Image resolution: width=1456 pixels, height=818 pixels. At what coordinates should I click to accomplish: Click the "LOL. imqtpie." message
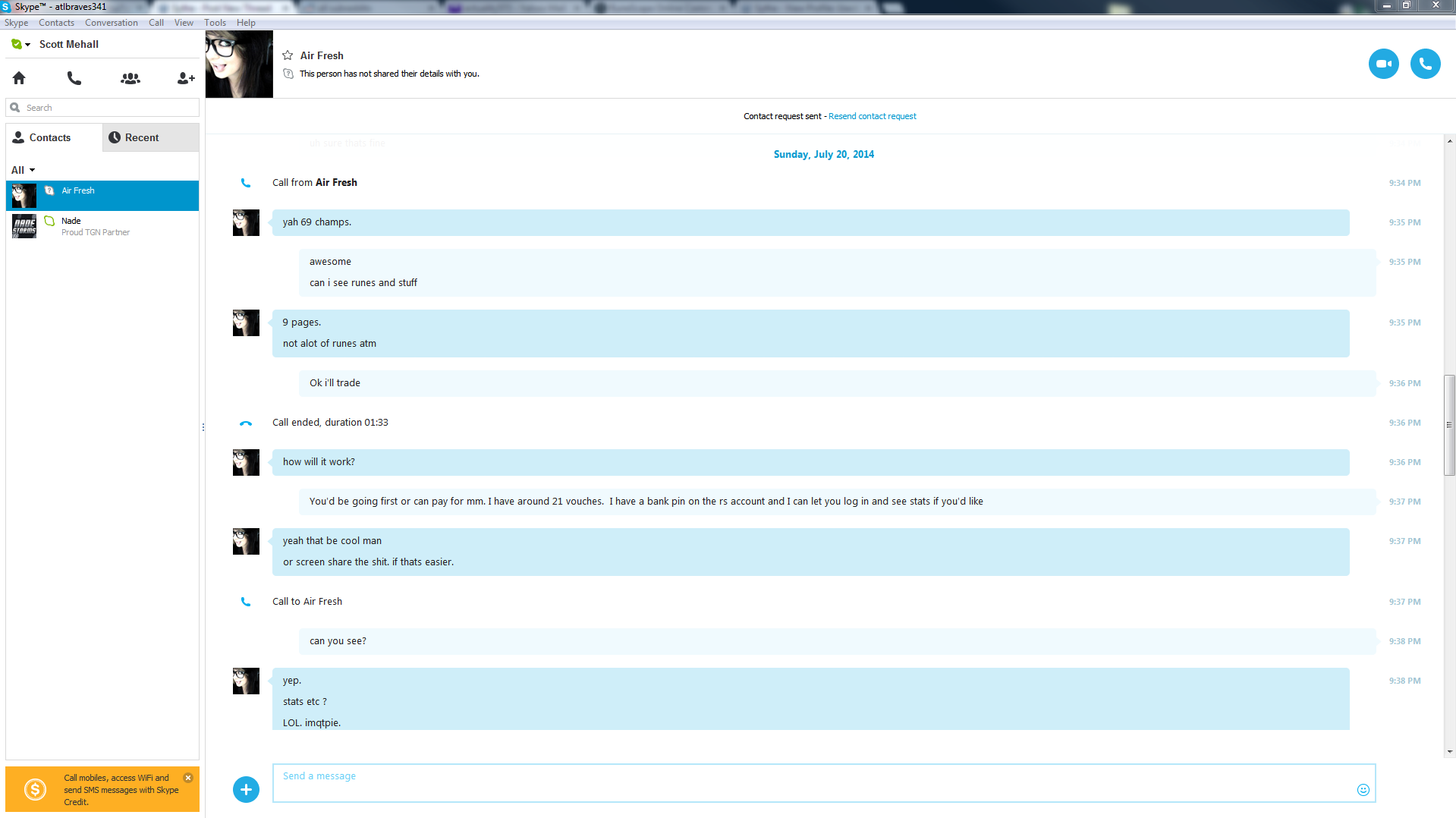(x=312, y=723)
